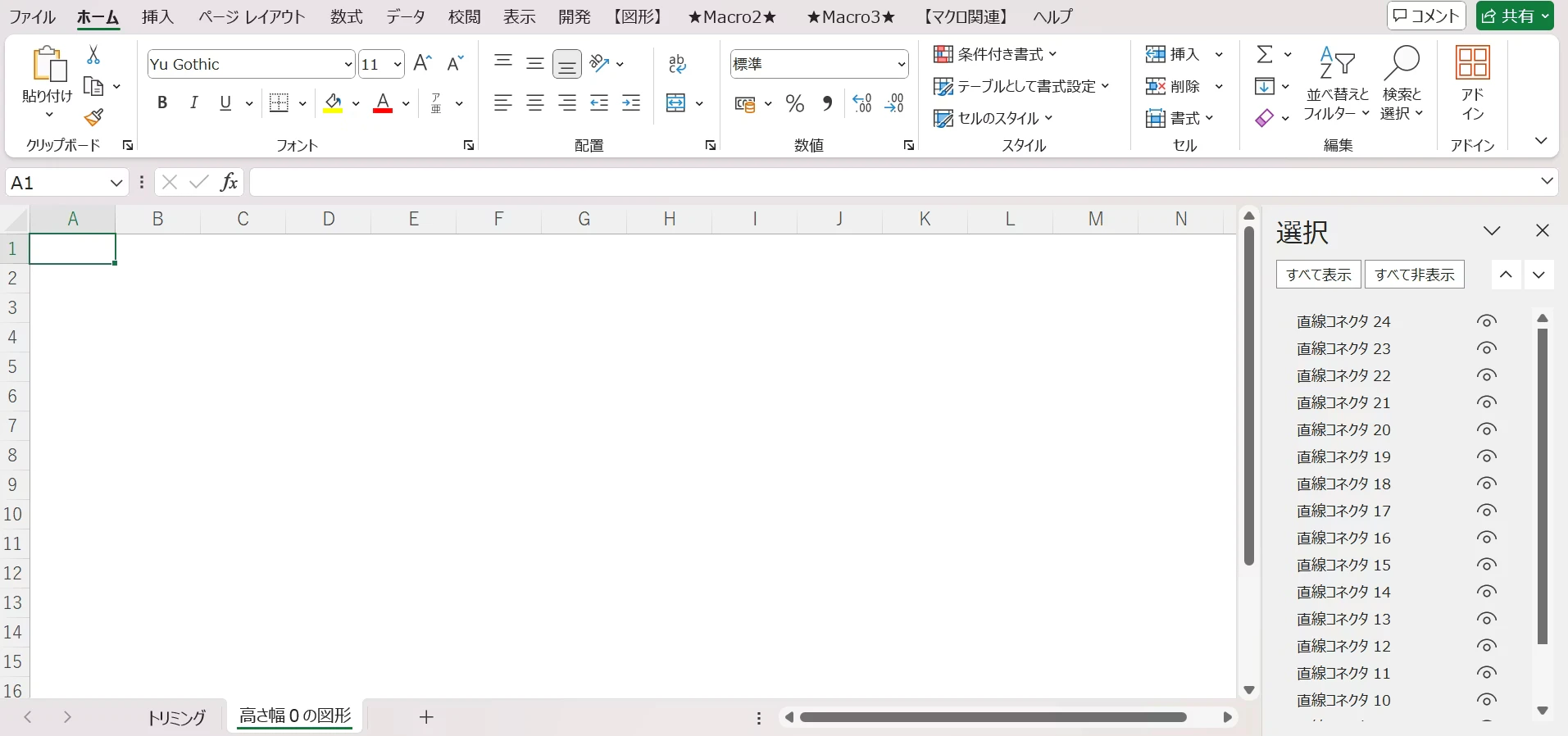Image resolution: width=1568 pixels, height=736 pixels.
Task: Toggle visibility of 直線コネクタ 12
Action: (x=1487, y=646)
